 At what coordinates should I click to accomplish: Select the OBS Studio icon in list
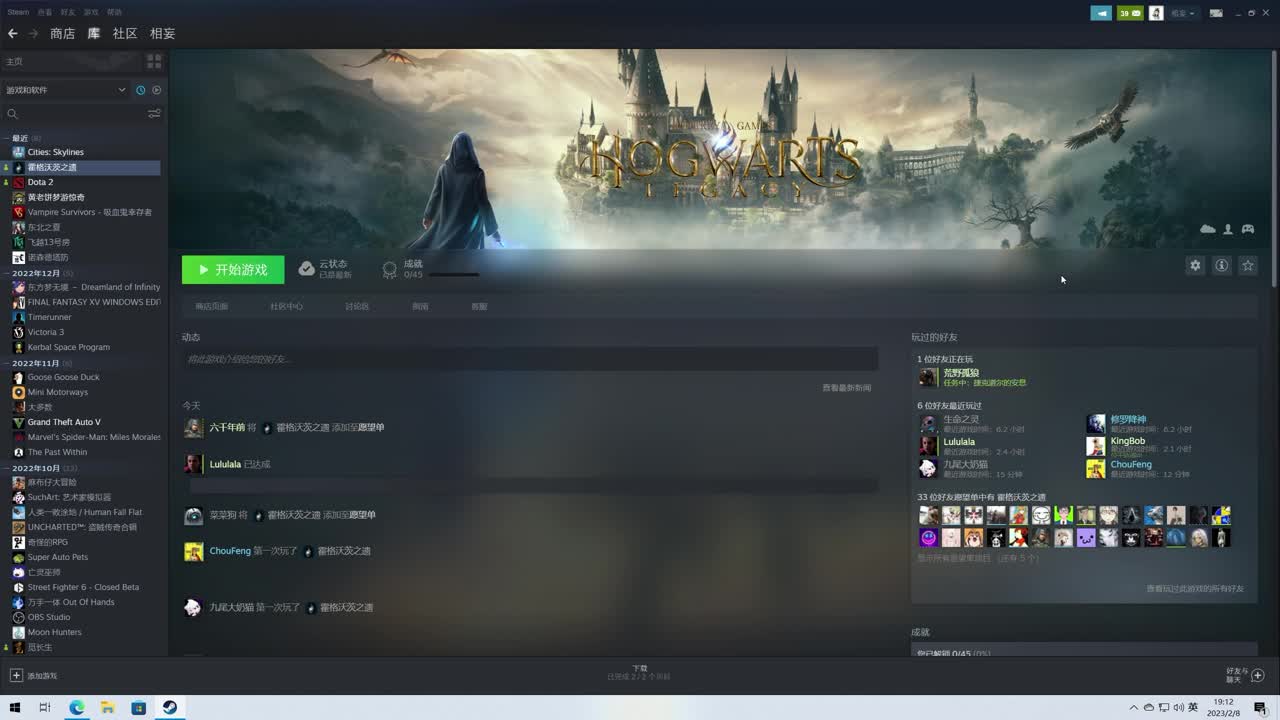(18, 617)
